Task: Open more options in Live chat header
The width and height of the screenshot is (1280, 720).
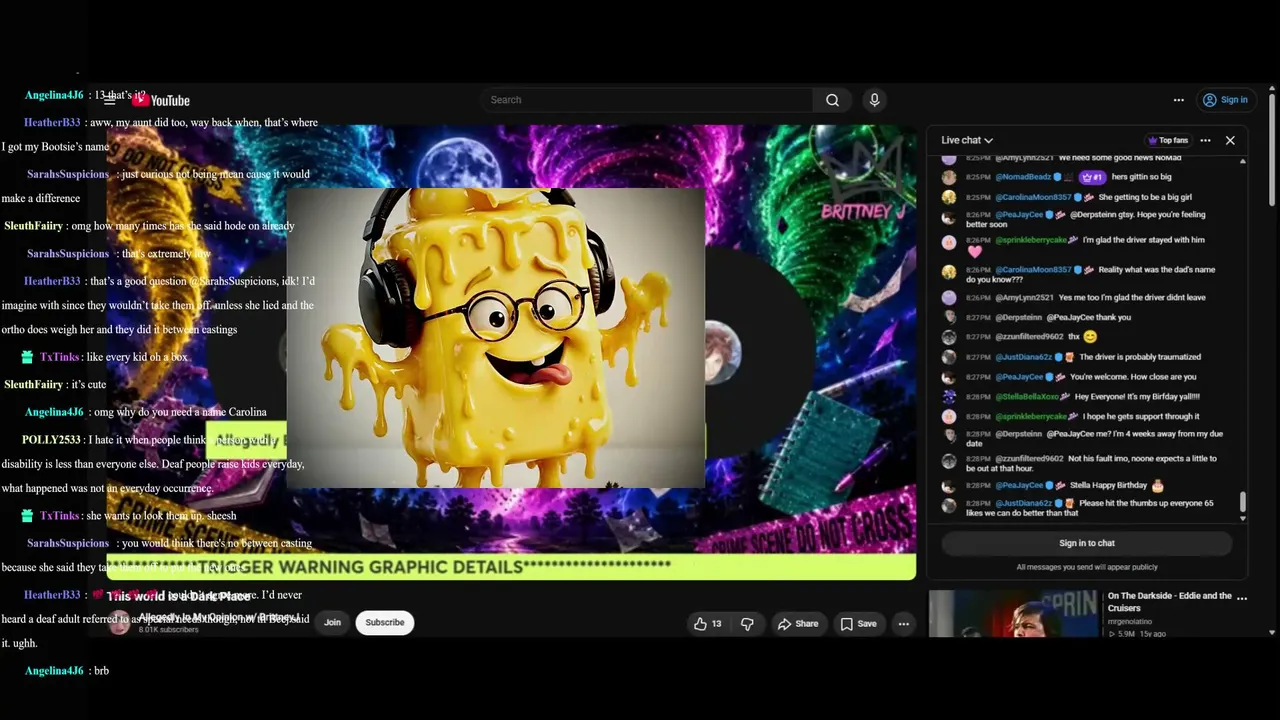Action: 1206,141
